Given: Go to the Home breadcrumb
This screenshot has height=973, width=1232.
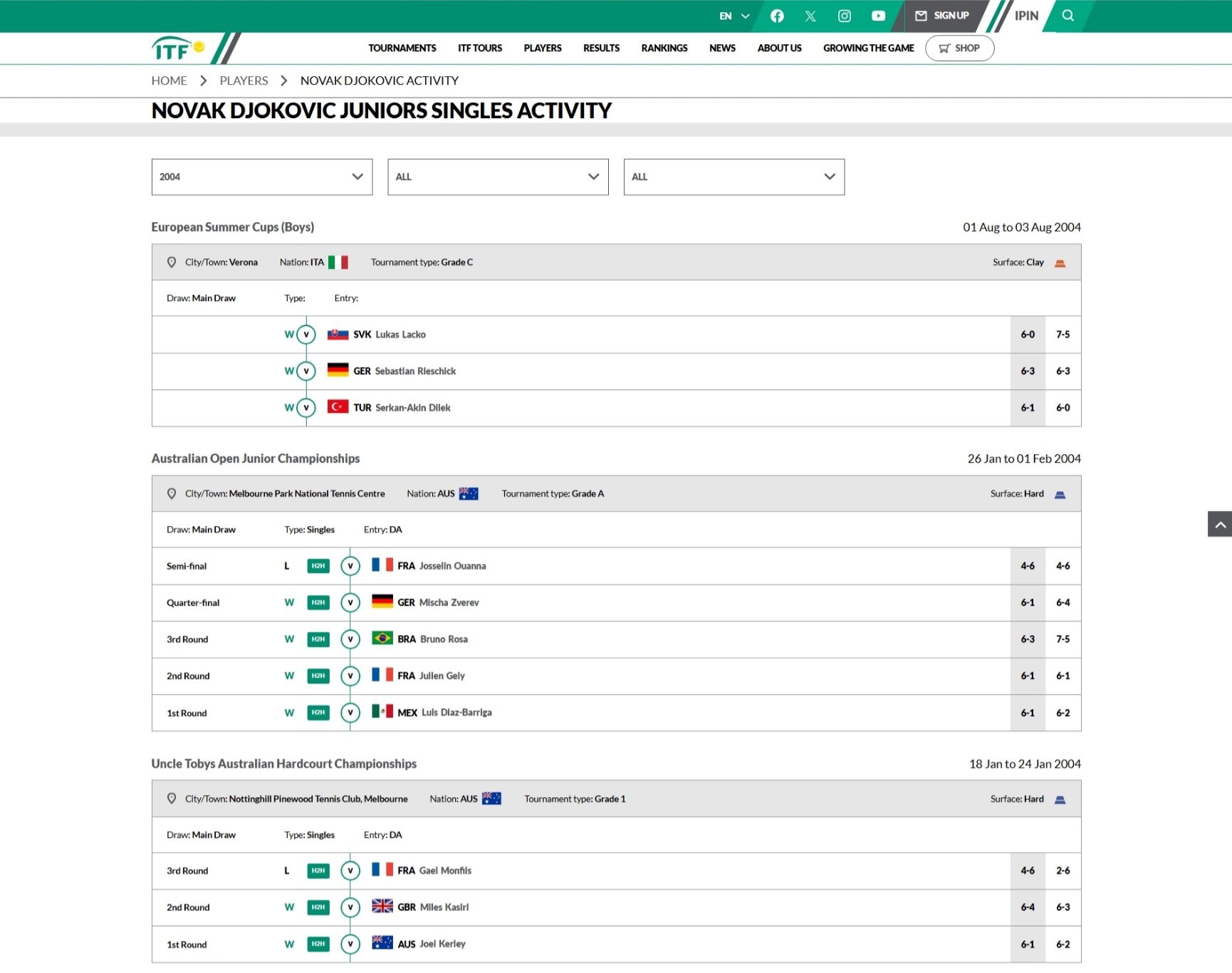Looking at the screenshot, I should click(x=169, y=81).
